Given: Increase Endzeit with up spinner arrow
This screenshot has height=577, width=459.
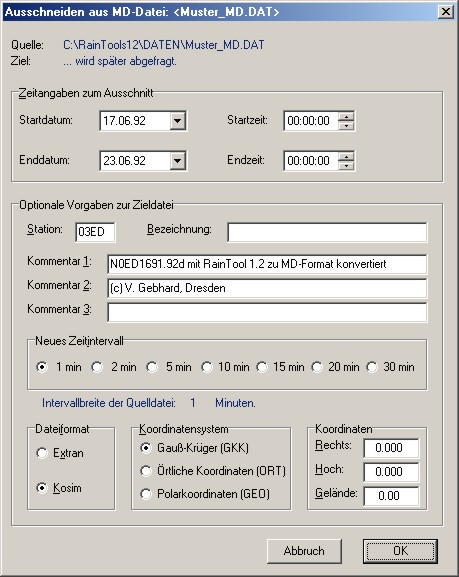Looking at the screenshot, I should 346,156.
